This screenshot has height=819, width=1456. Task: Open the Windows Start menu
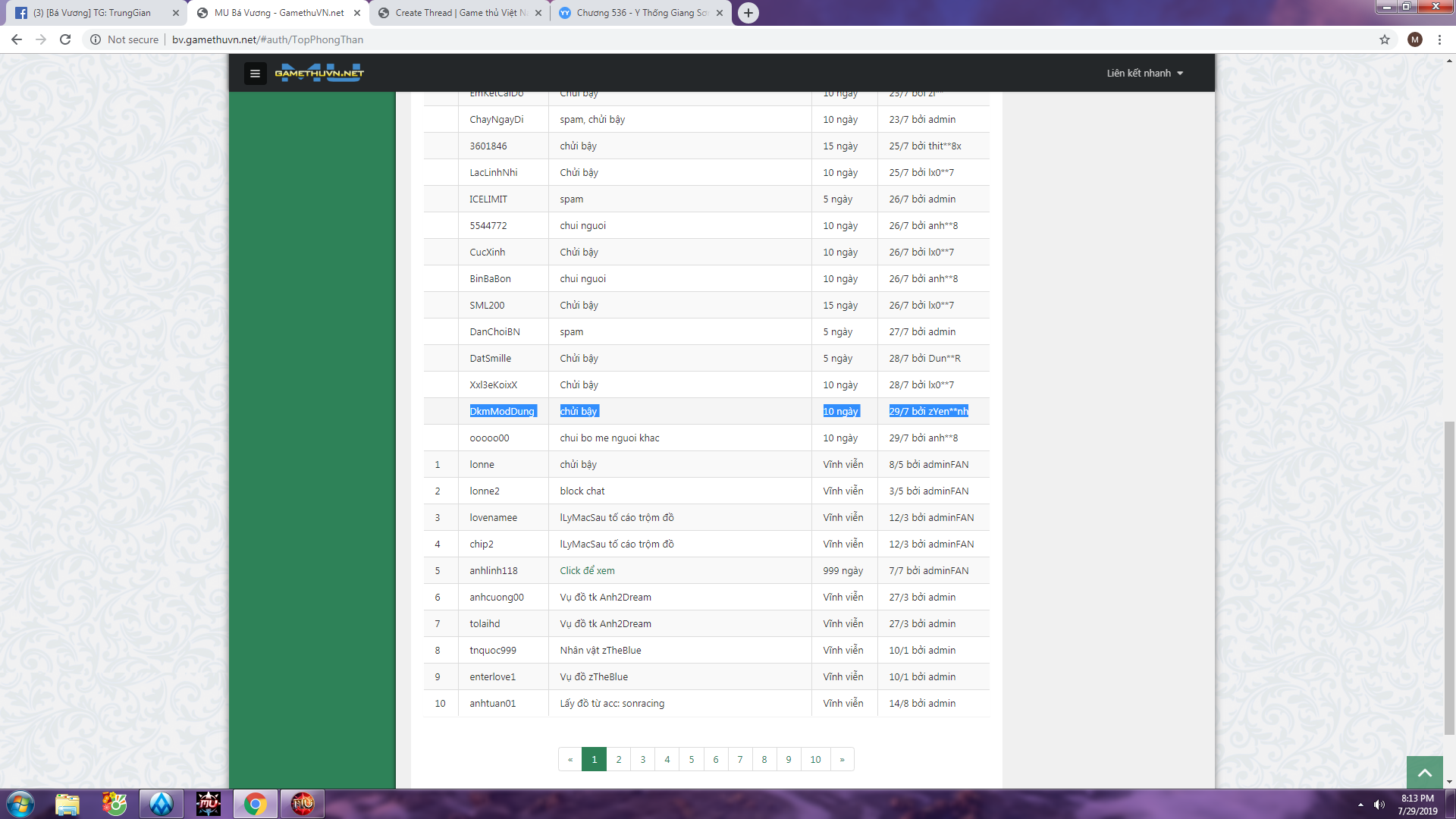pyautogui.click(x=20, y=804)
